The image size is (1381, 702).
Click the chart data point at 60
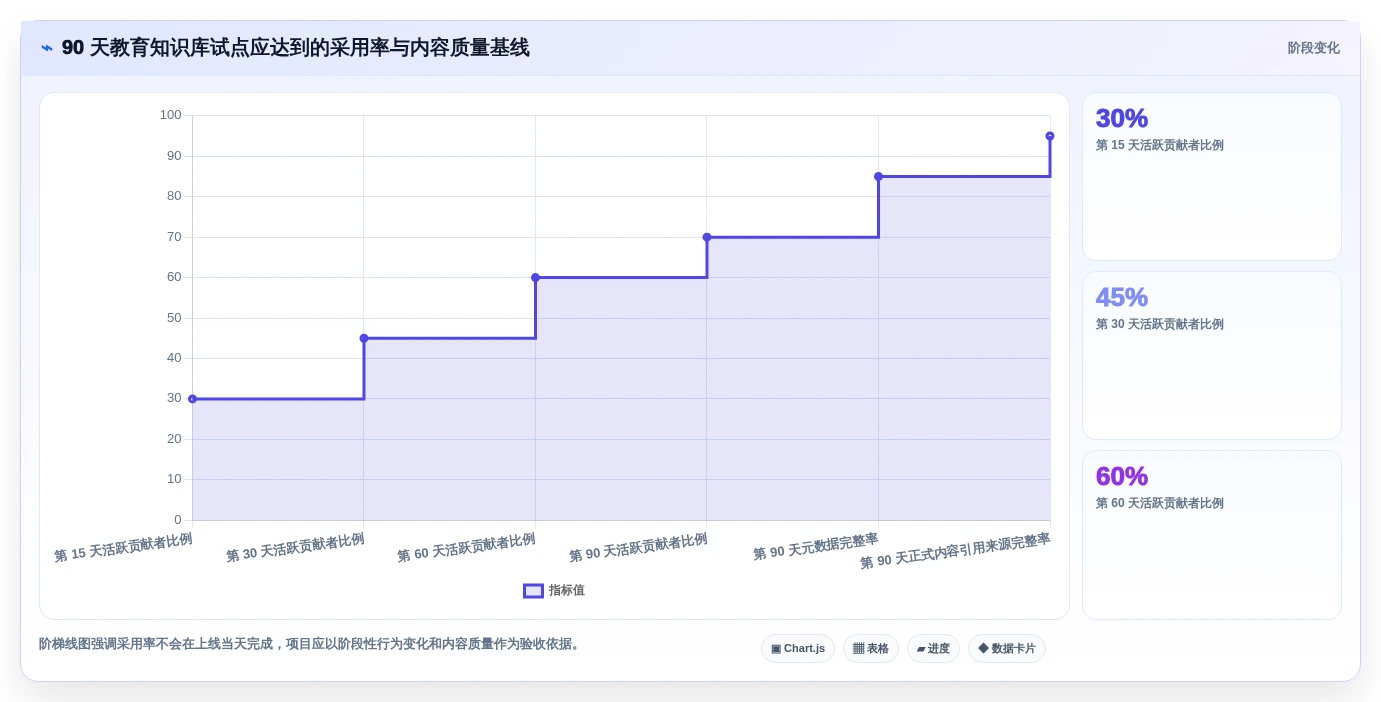(535, 277)
